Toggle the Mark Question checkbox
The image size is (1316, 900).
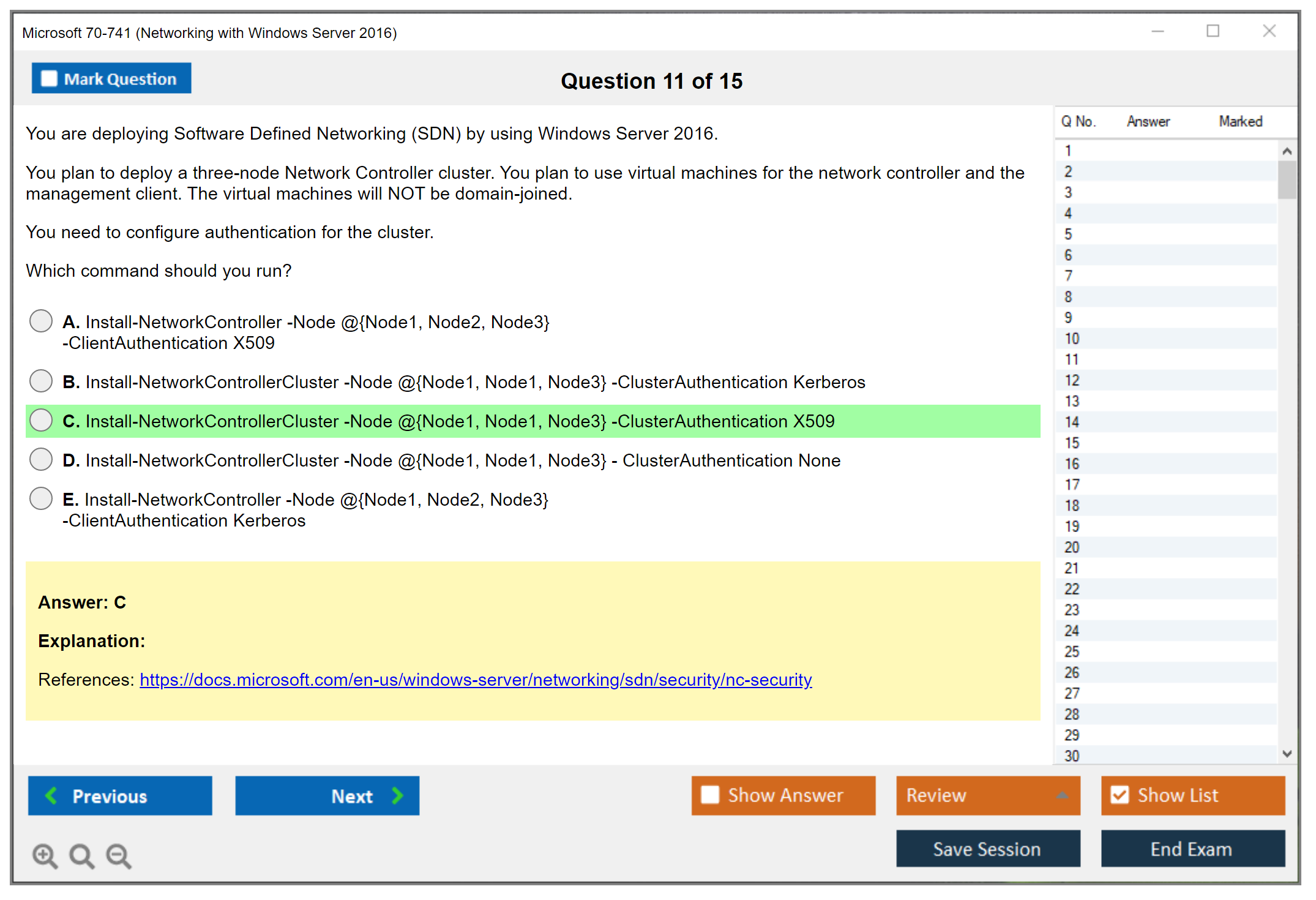(x=49, y=78)
